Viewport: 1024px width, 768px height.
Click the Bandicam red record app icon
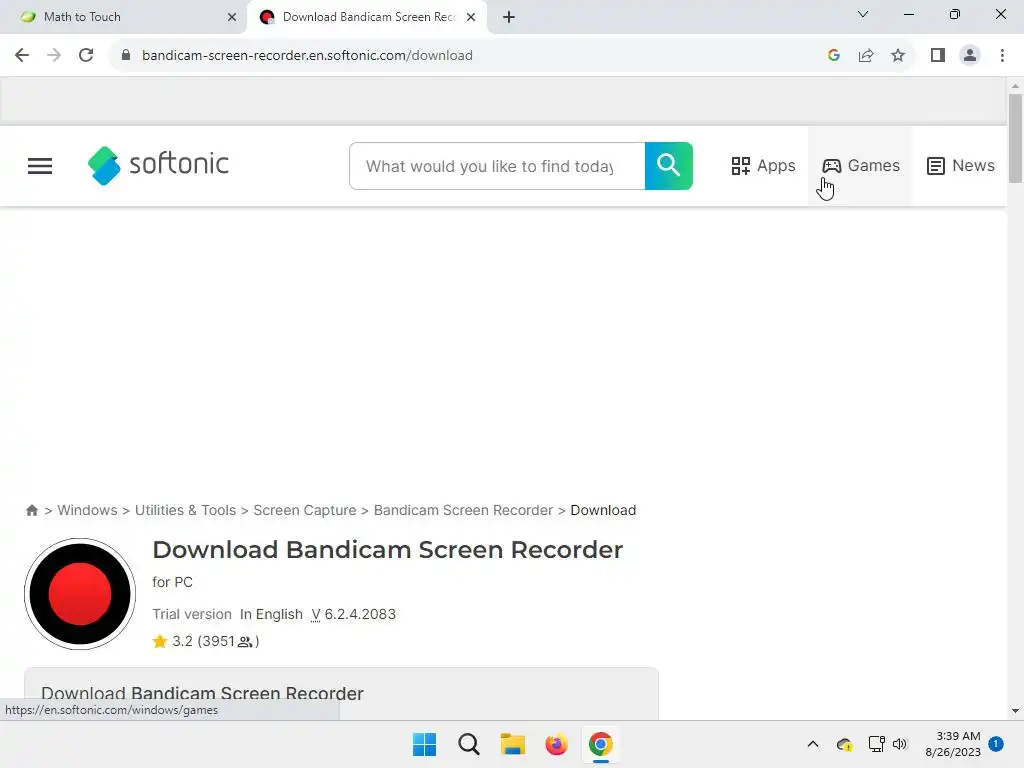[80, 594]
